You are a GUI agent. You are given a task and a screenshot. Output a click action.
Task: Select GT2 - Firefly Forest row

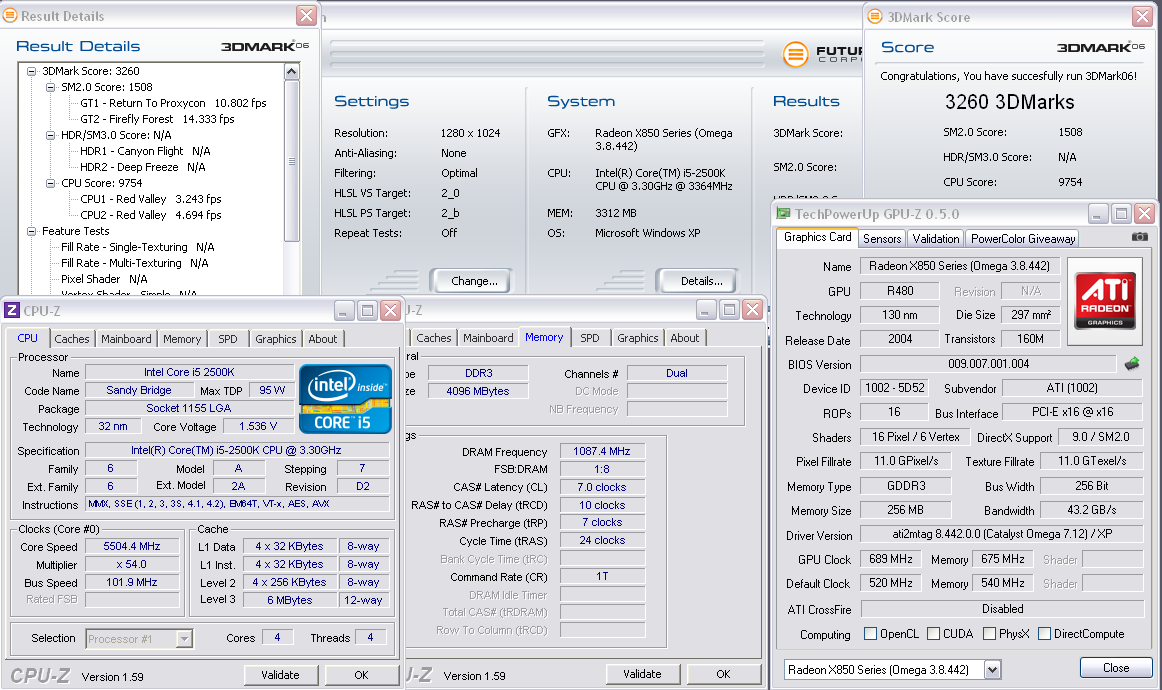pyautogui.click(x=157, y=119)
